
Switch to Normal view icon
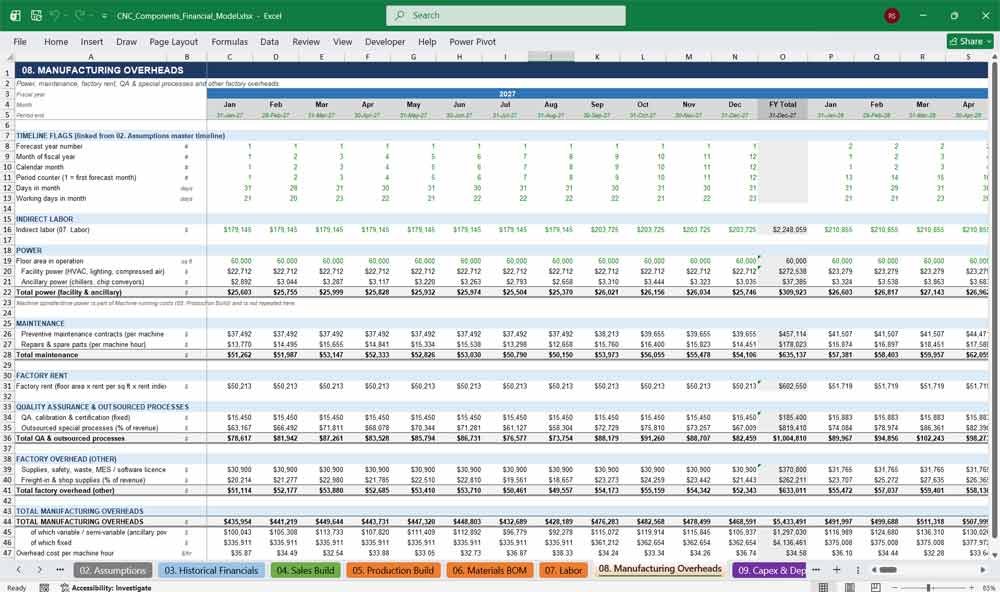coord(823,588)
